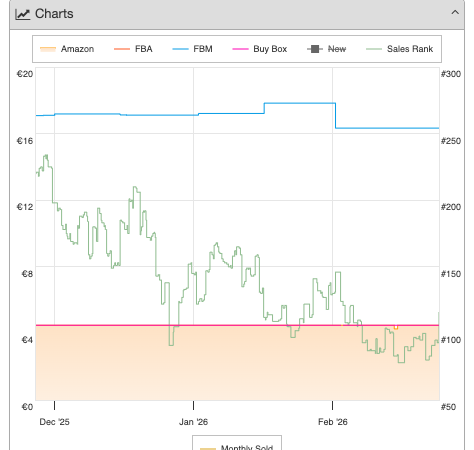Toggle the Monthly Sold legend entry

pos(237,447)
